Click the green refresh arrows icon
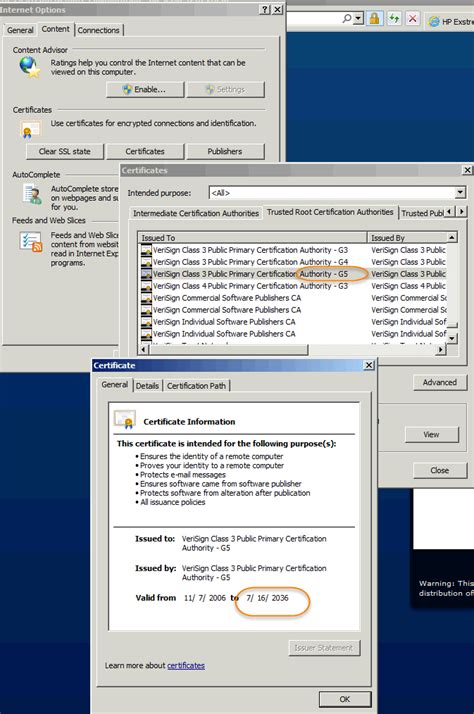 [x=394, y=19]
